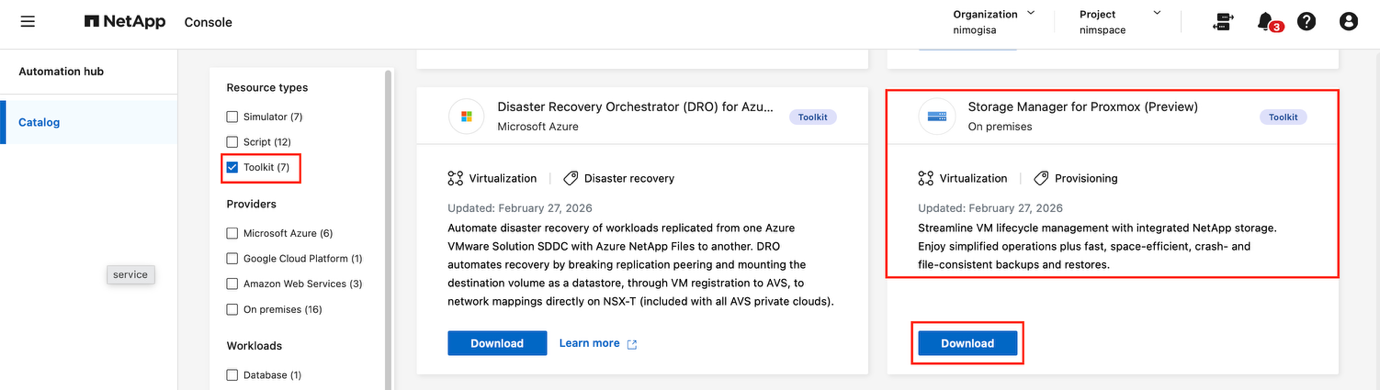
Task: Click the Provisioning tag icon
Action: pyautogui.click(x=1041, y=178)
